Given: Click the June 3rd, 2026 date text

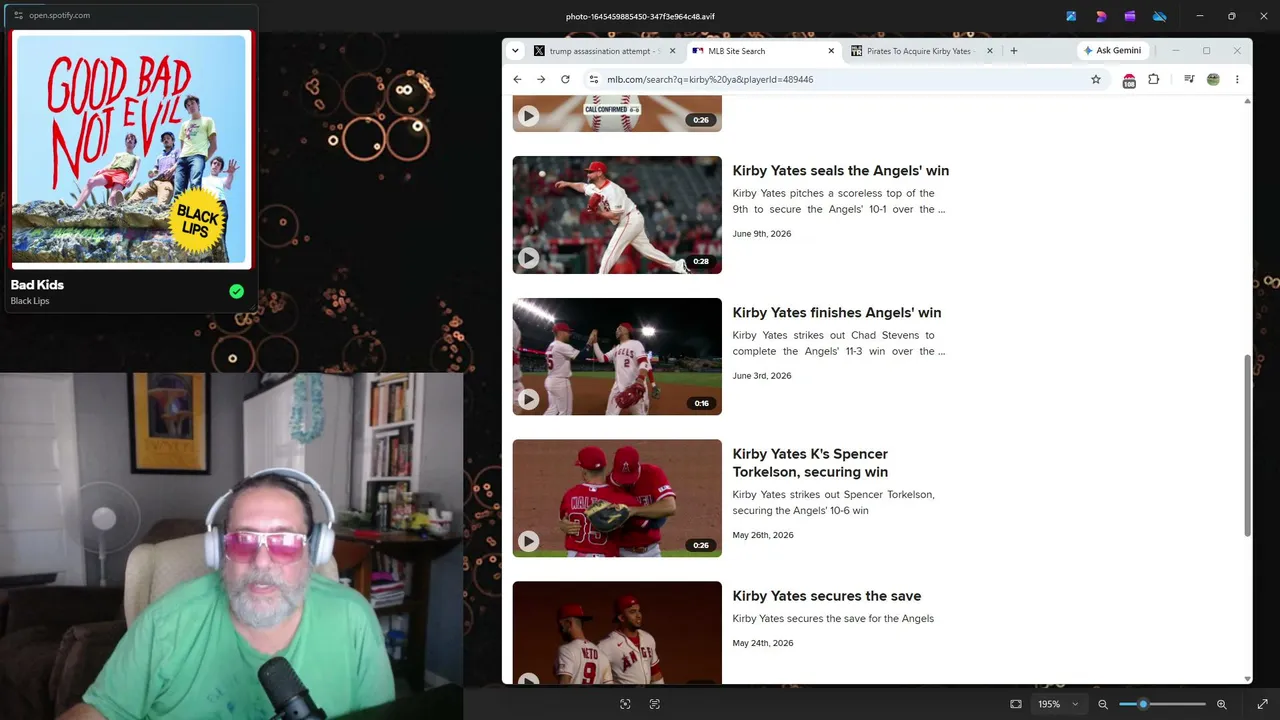Looking at the screenshot, I should pos(761,376).
